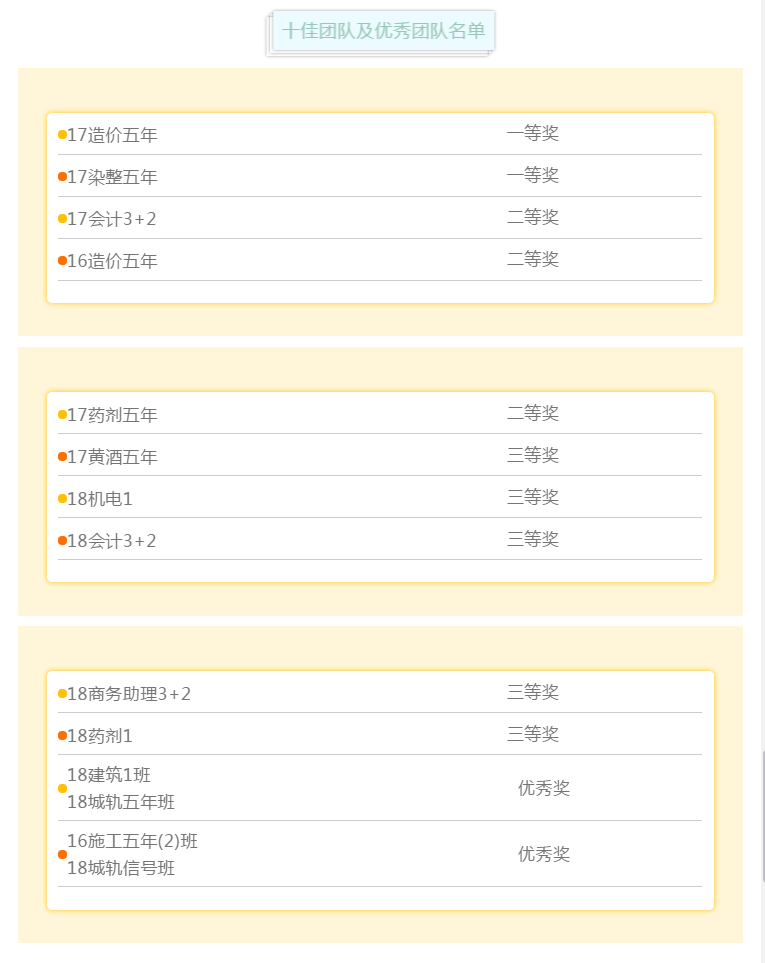This screenshot has height=963, width=765.
Task: Click the vertical scrollbar on the right edge
Action: (762, 815)
